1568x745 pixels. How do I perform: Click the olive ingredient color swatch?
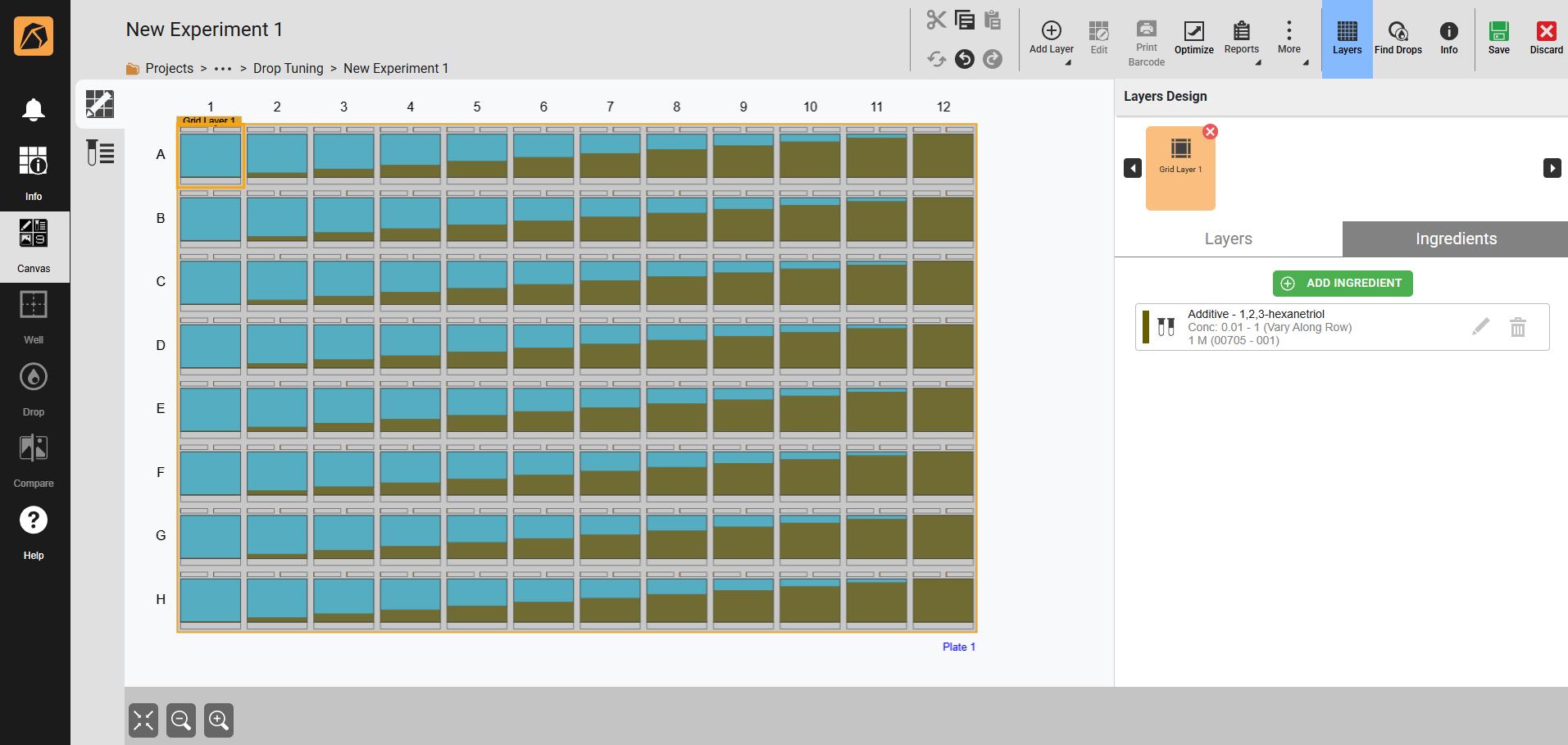(1146, 327)
